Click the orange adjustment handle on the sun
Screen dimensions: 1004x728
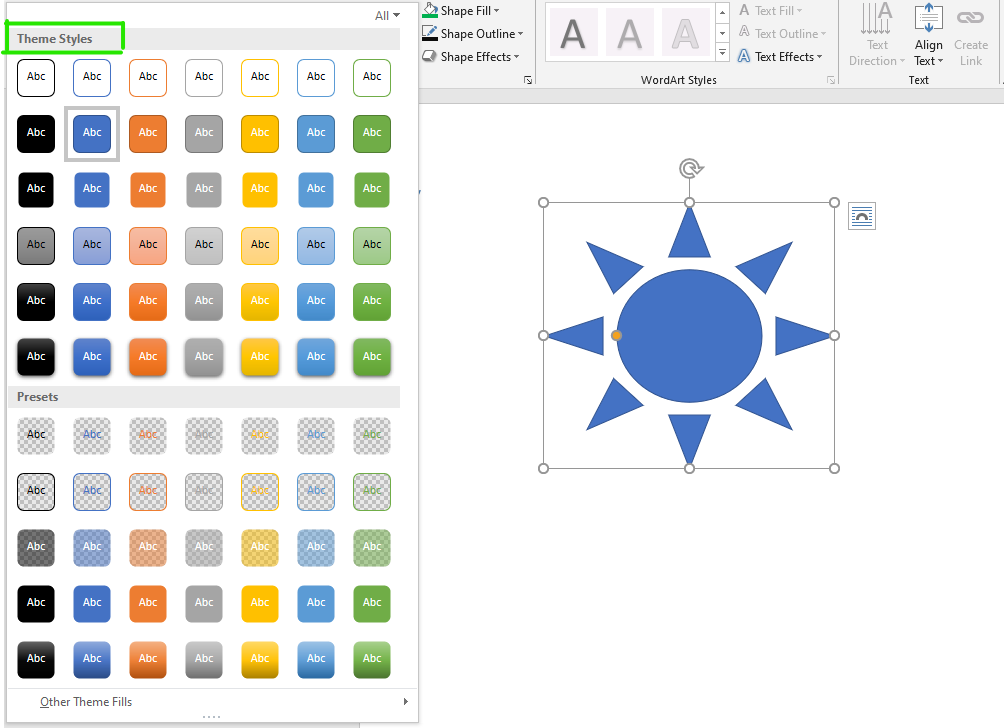point(616,336)
